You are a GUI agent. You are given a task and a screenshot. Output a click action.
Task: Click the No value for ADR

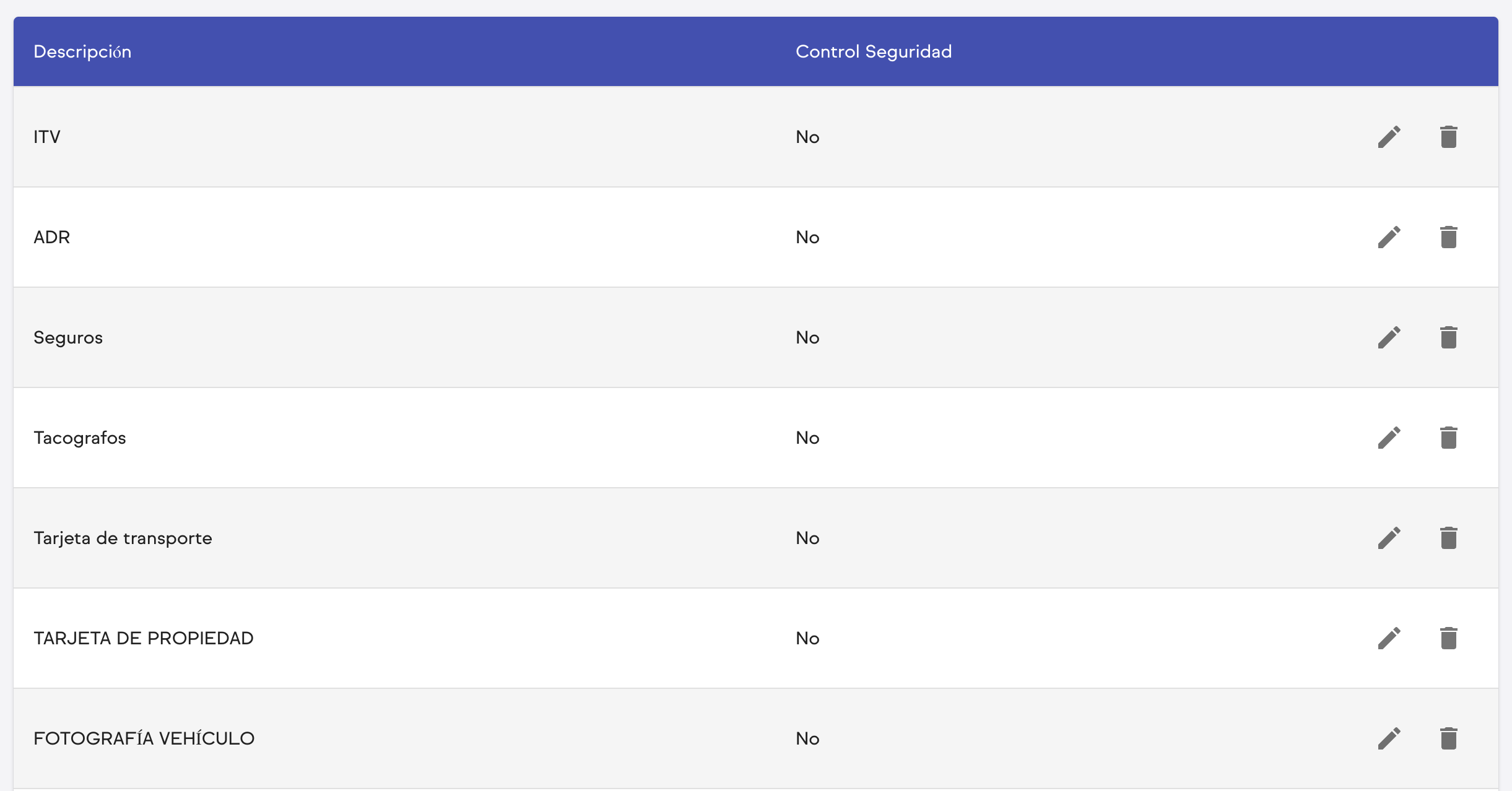tap(807, 237)
